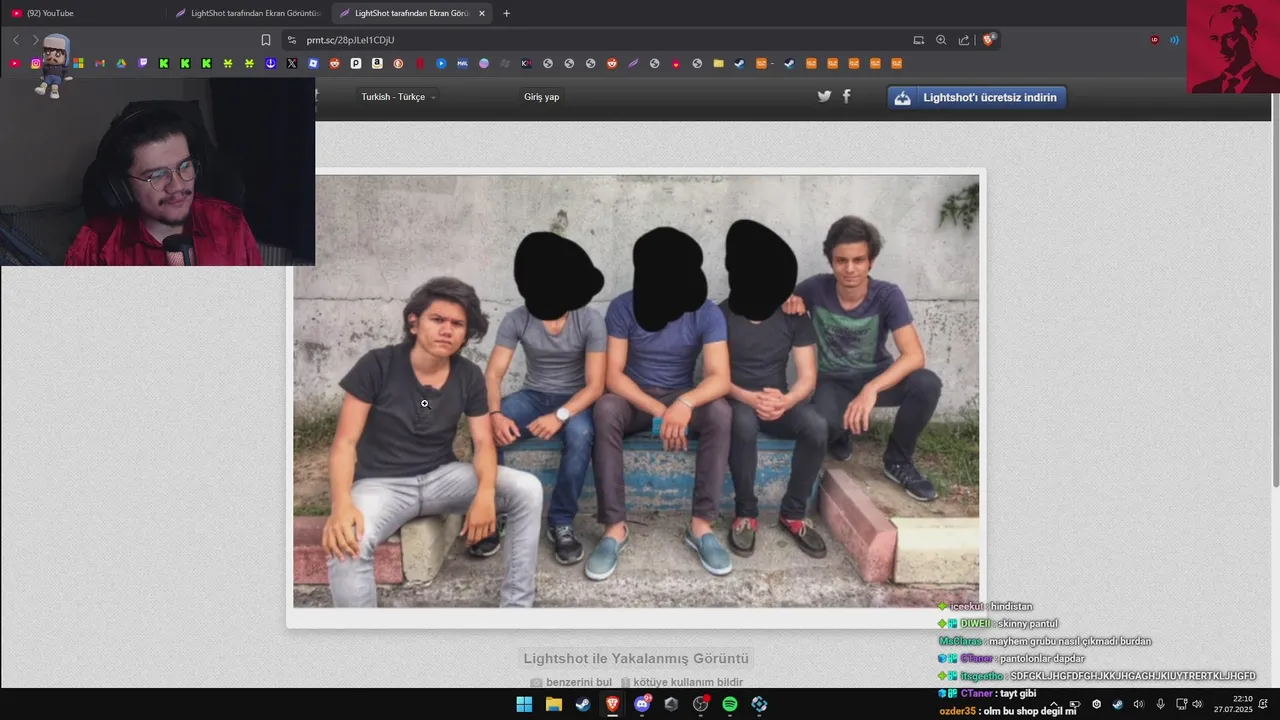This screenshot has height=720, width=1280.
Task: Open the Windows Start menu
Action: pos(524,704)
